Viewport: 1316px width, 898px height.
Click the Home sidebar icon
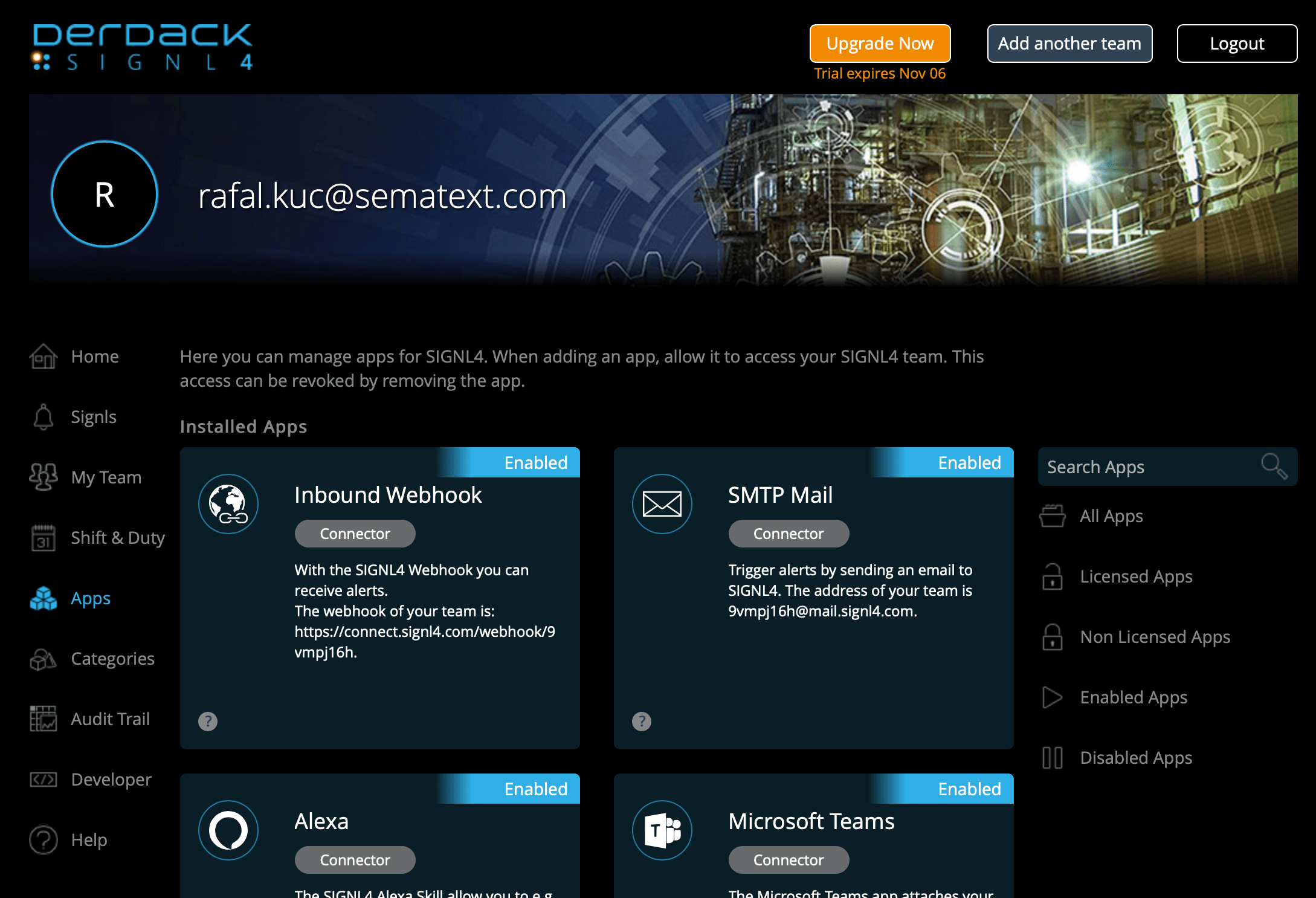pos(43,355)
